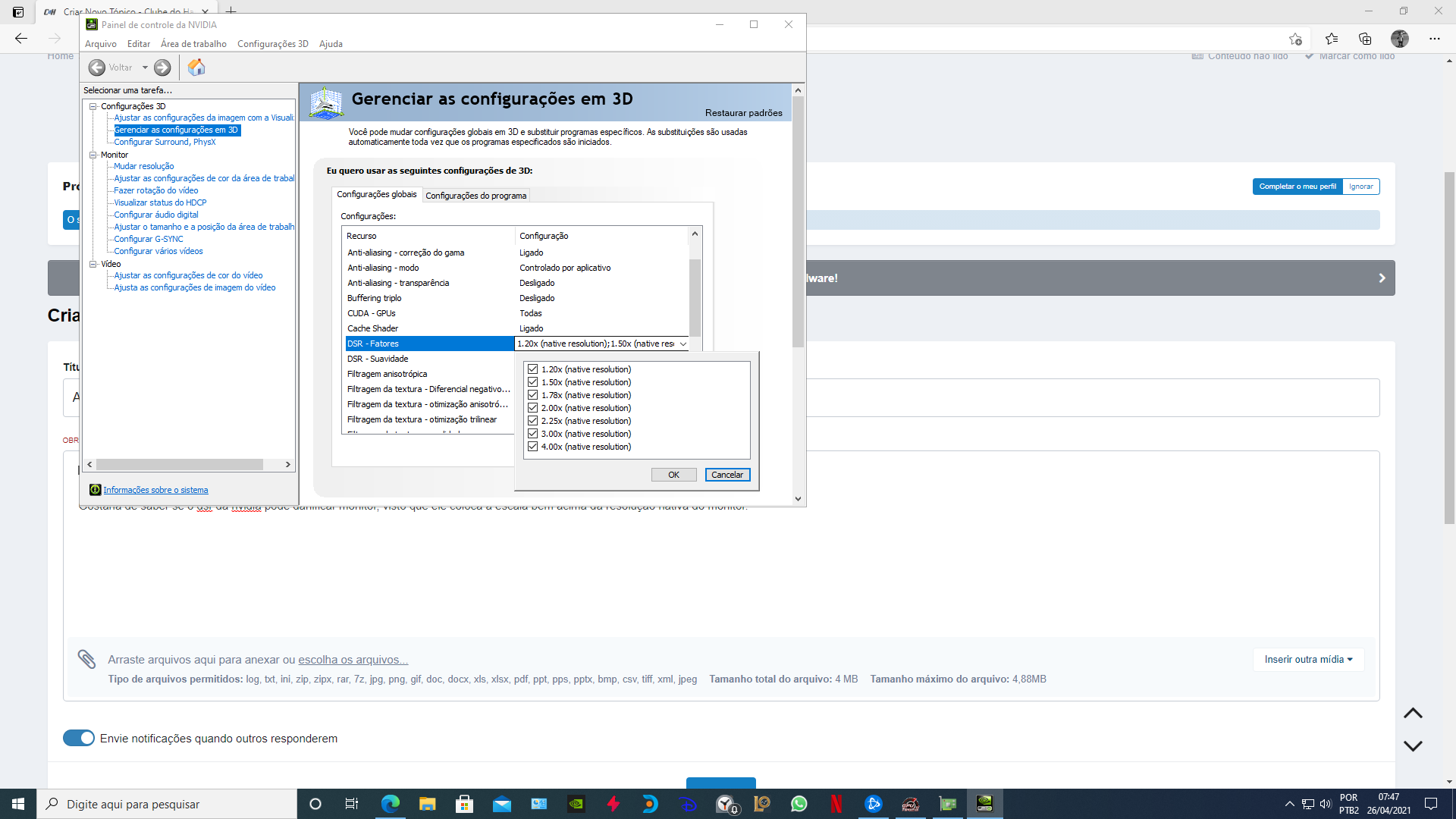Open the Área de trabalho menu
1456x819 pixels.
pyautogui.click(x=193, y=44)
